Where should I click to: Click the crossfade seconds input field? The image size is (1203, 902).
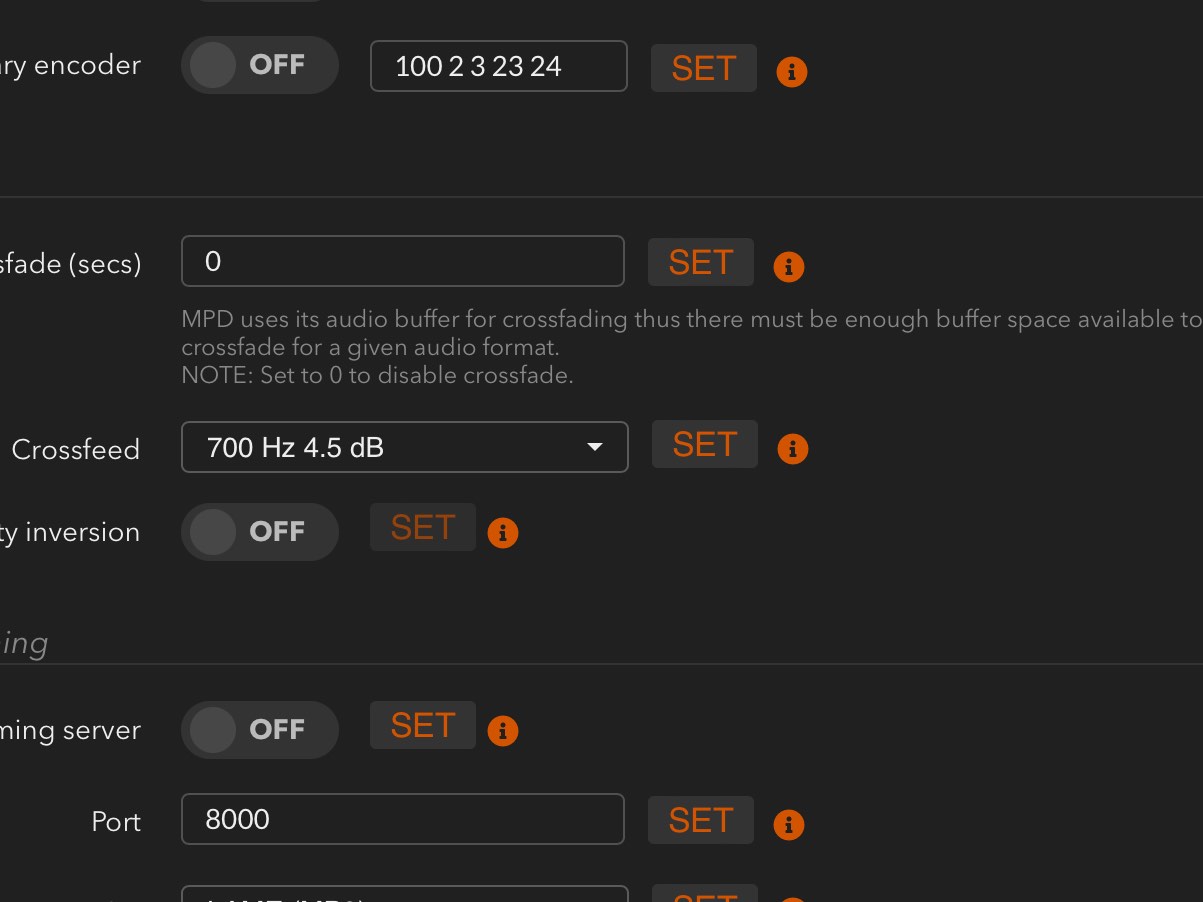click(403, 261)
